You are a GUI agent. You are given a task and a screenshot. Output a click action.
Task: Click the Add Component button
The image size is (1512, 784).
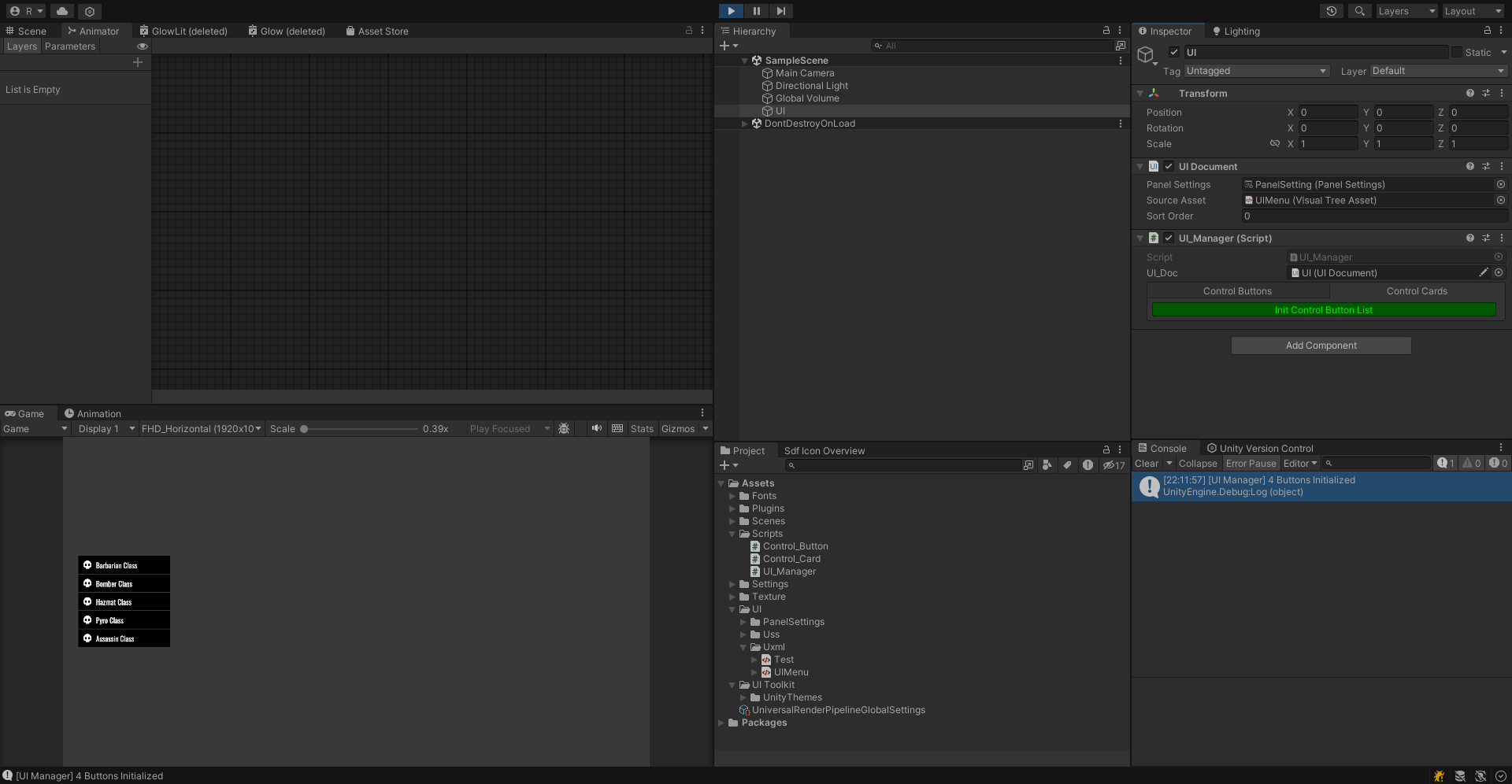point(1321,346)
